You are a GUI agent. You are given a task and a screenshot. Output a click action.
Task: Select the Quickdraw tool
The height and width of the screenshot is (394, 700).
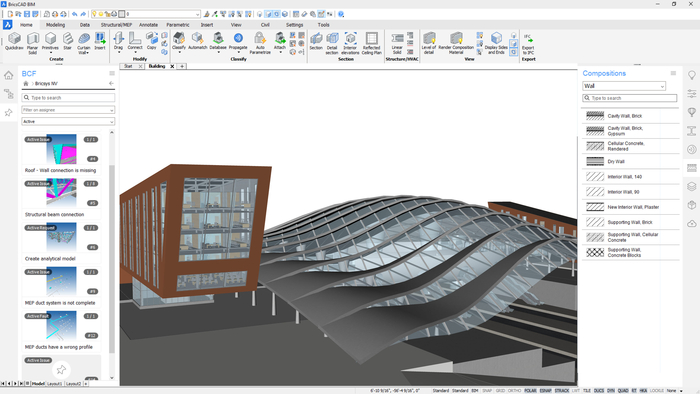14,41
